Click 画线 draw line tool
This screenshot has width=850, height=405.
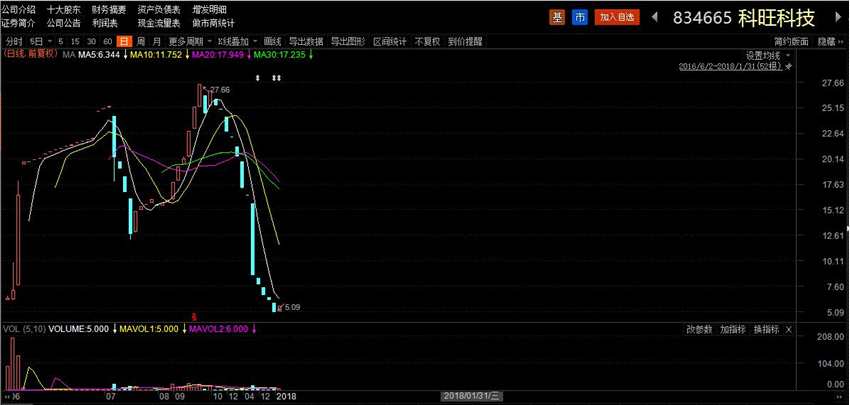(x=273, y=41)
